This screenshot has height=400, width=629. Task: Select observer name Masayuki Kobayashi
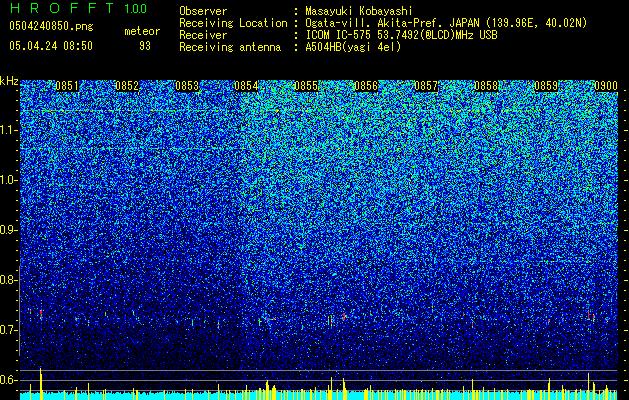point(359,12)
